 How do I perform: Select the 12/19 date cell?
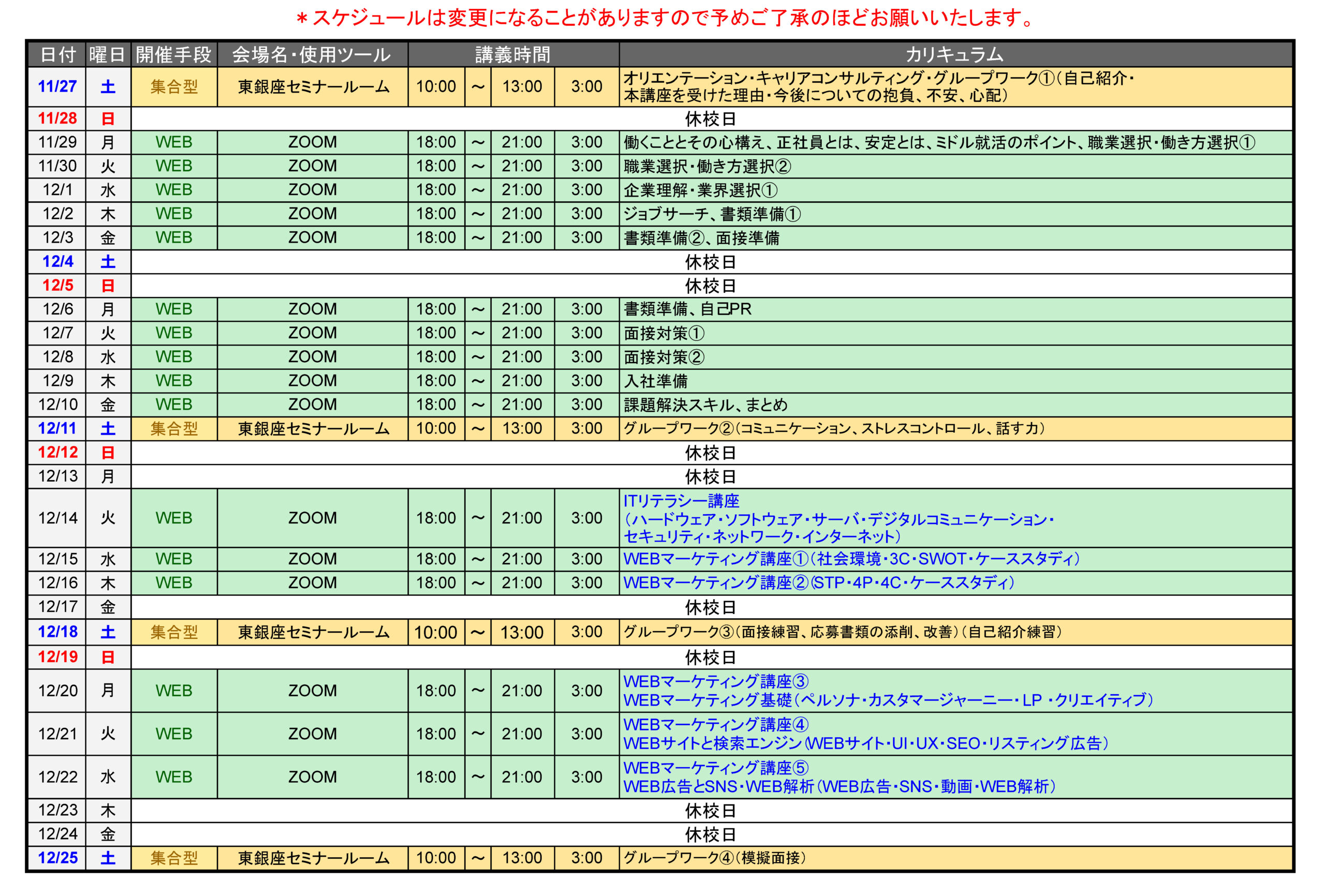[57, 657]
